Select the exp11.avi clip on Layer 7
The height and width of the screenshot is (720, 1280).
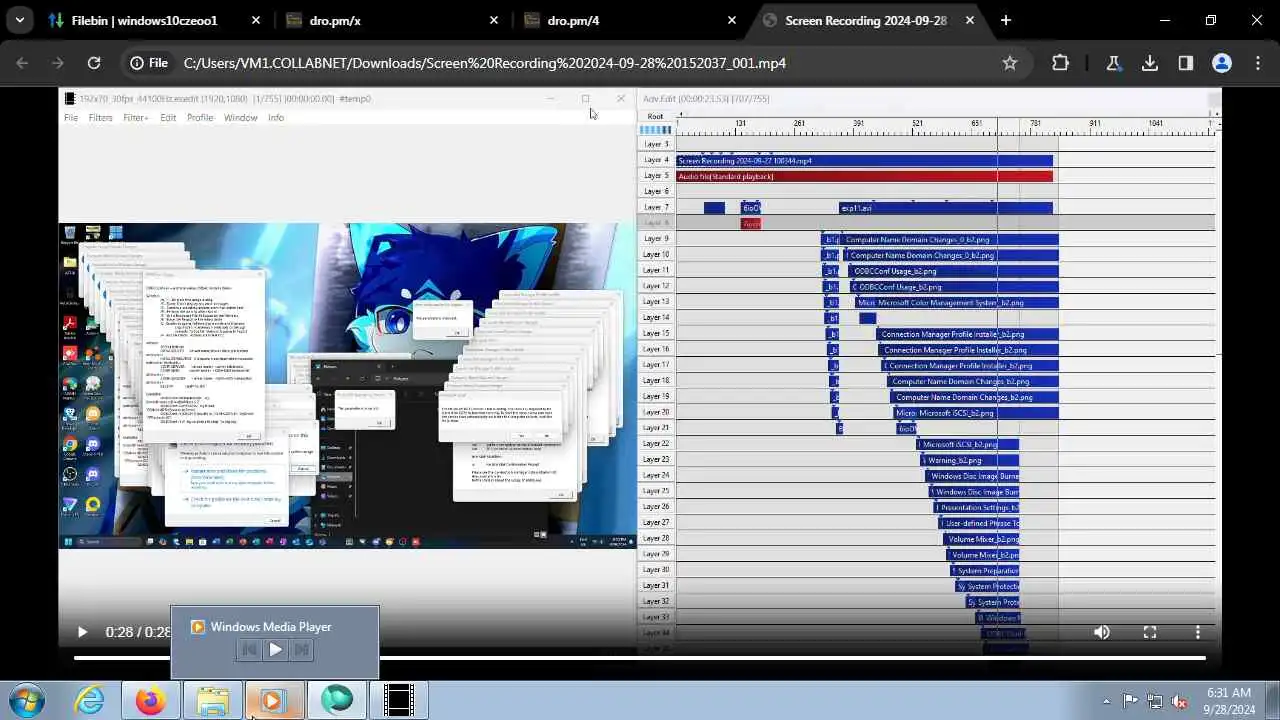point(945,207)
